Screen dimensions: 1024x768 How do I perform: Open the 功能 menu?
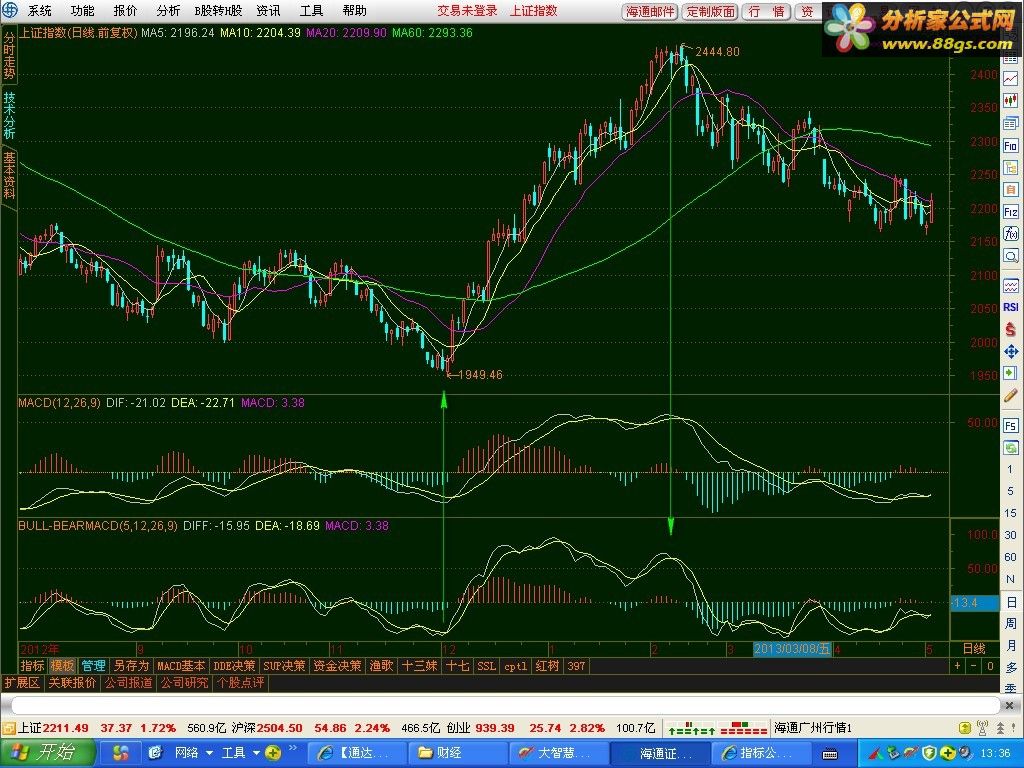82,10
